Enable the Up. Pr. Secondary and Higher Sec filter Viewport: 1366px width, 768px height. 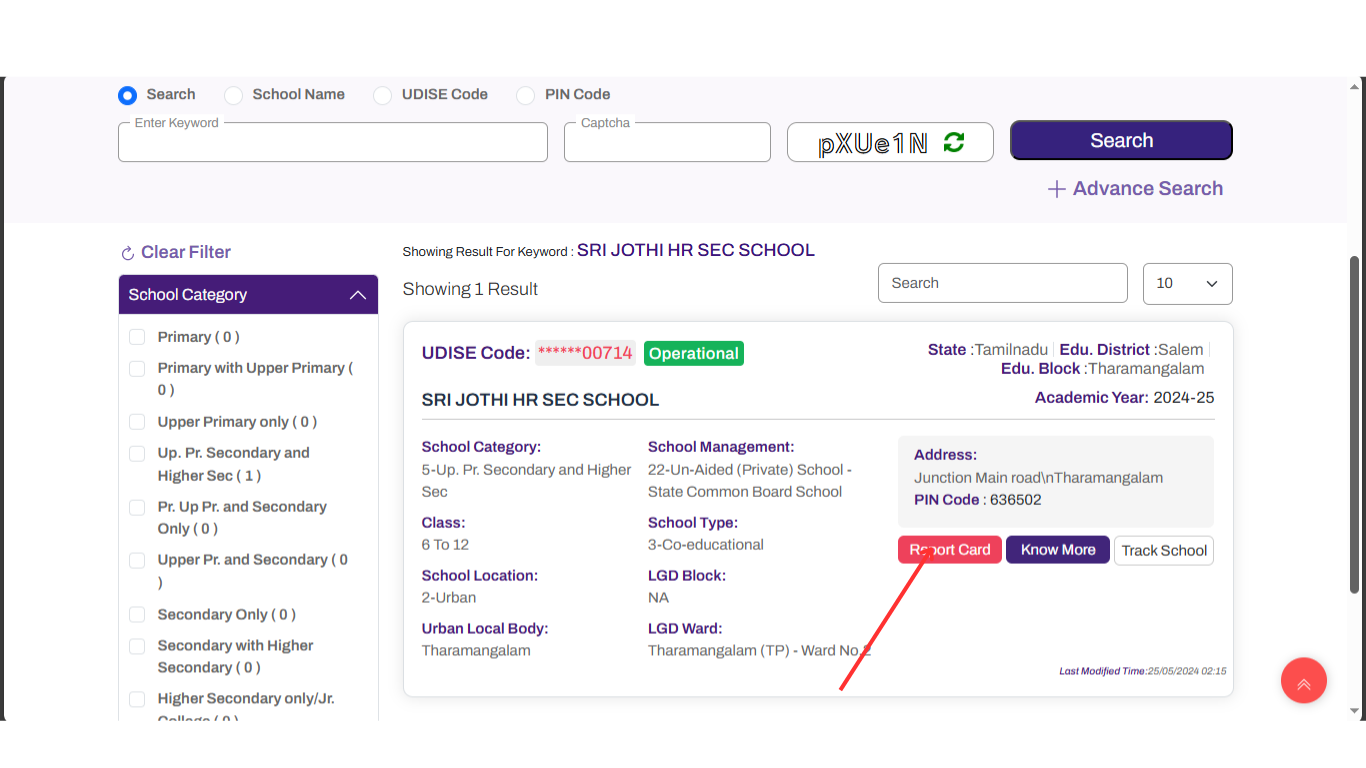(137, 453)
